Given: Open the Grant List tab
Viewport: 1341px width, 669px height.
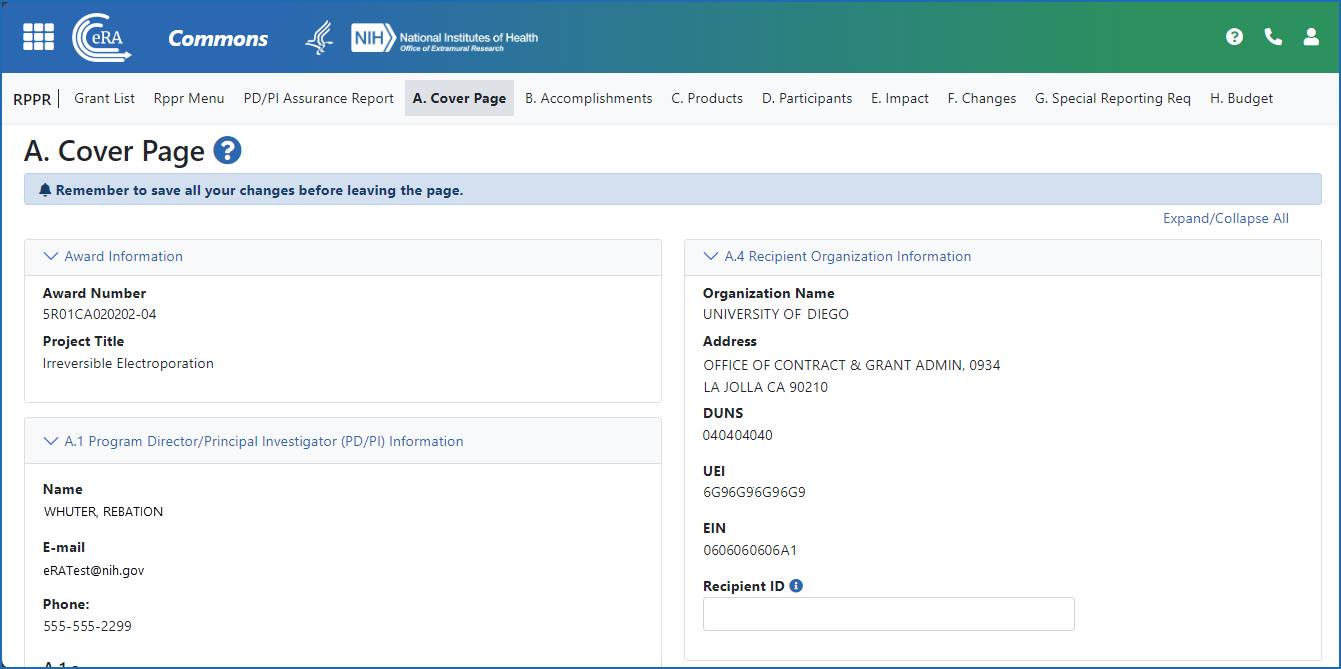Looking at the screenshot, I should pos(105,98).
